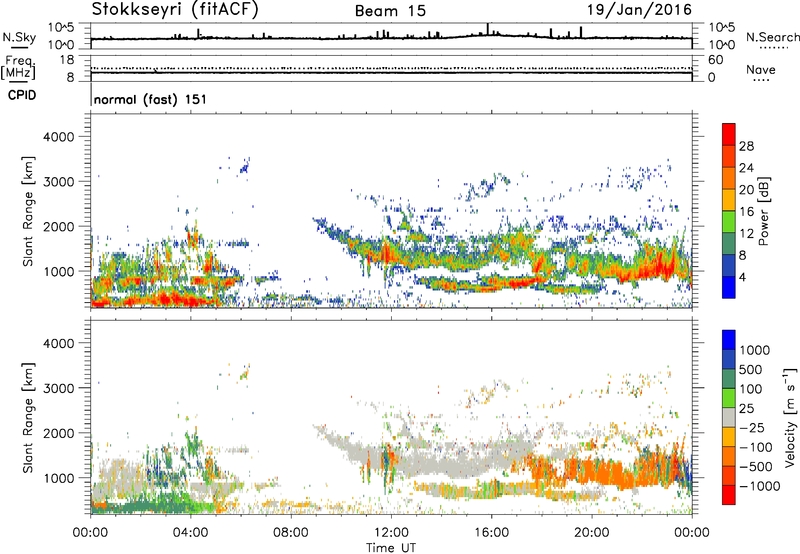Click the starting "00:00" time tick label
Viewport: 800px width, 554px height.
(x=90, y=533)
